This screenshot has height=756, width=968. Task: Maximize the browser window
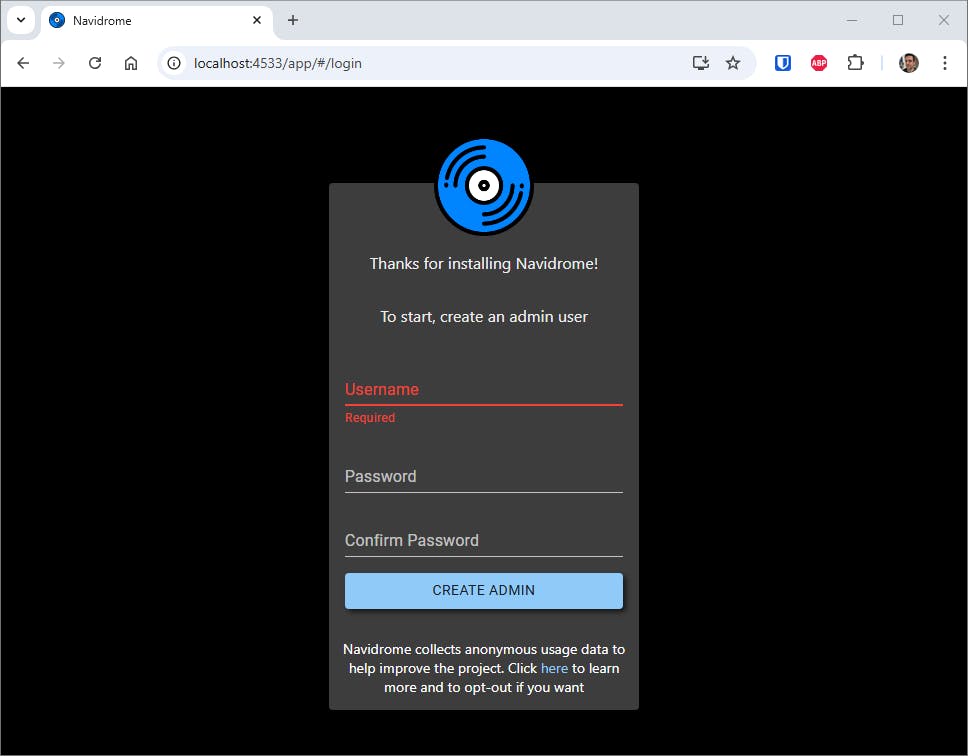tap(898, 20)
